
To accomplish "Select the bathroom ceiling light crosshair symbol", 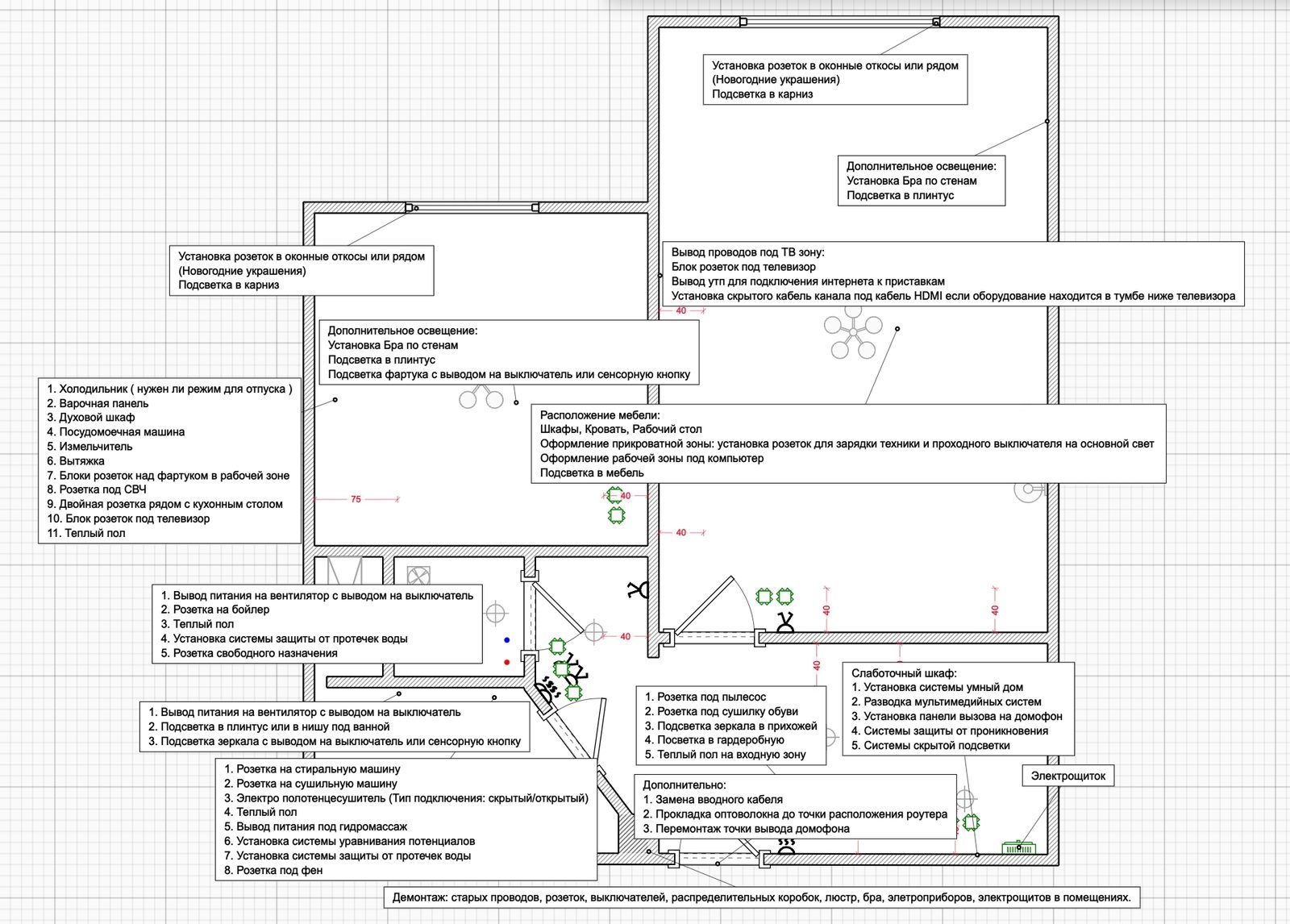I will coord(495,614).
